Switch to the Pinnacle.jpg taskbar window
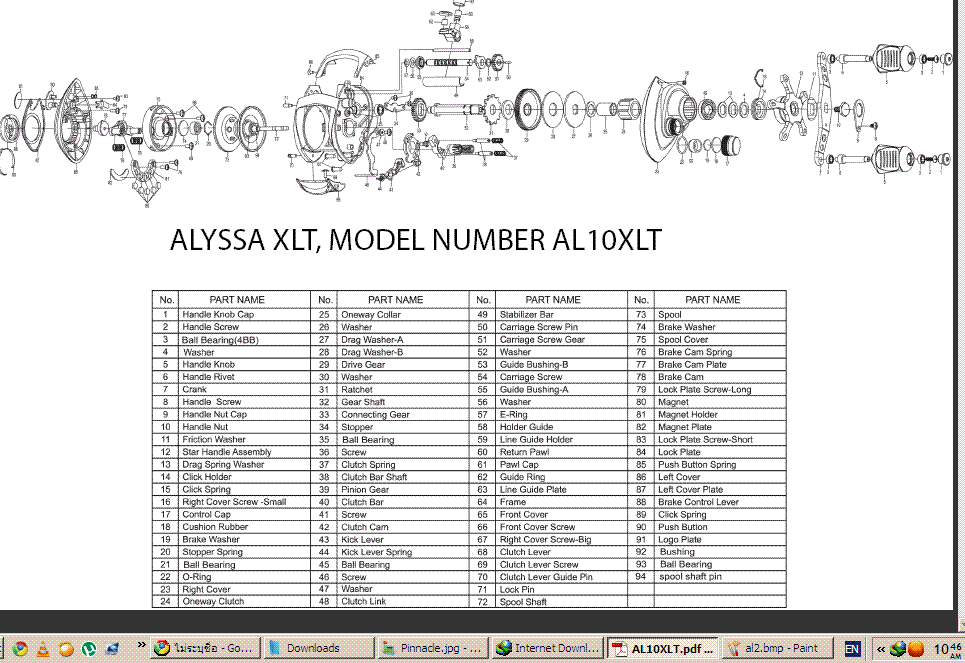This screenshot has width=965, height=663. (431, 648)
